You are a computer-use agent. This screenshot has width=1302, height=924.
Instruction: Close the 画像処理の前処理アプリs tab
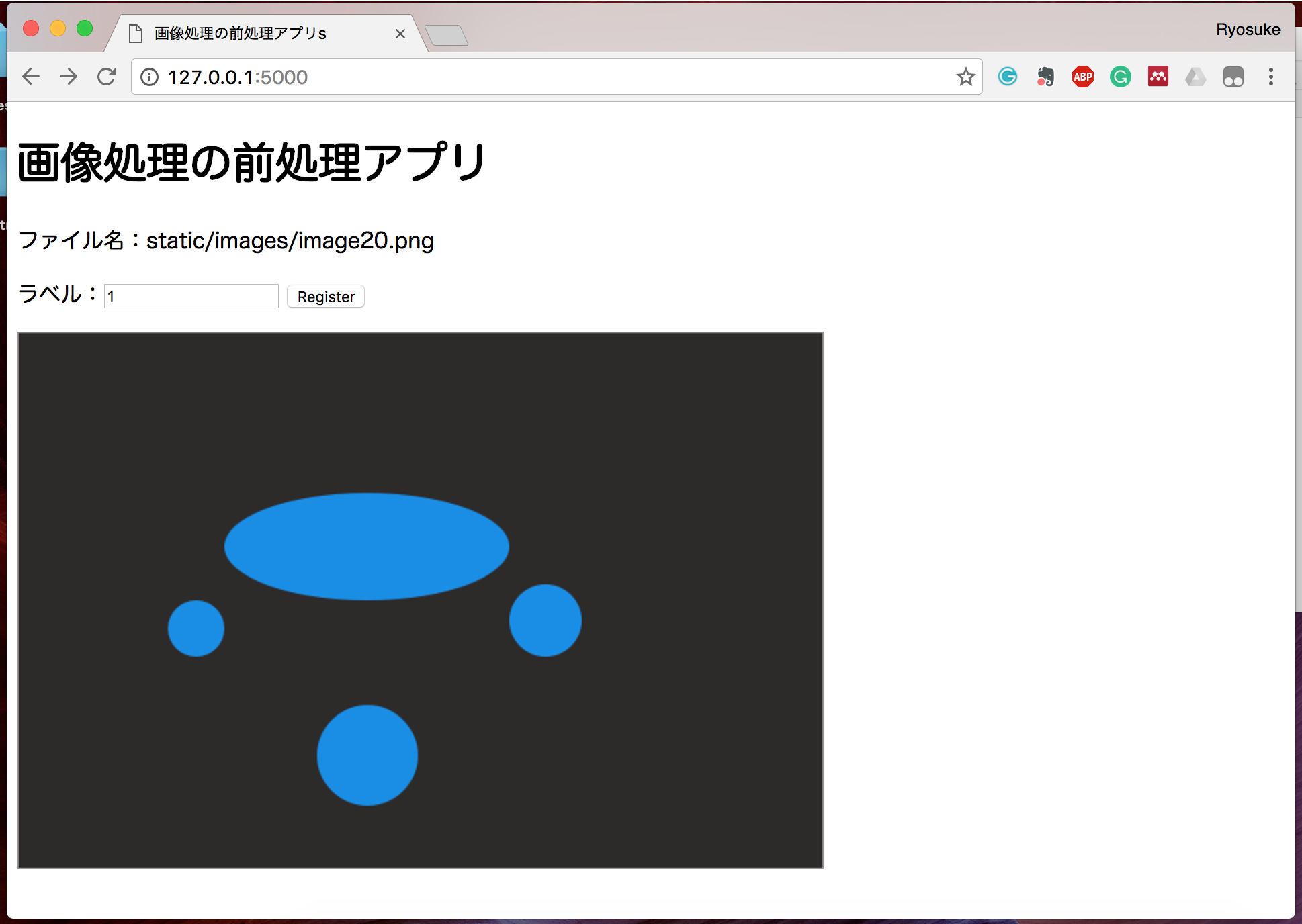pyautogui.click(x=400, y=34)
